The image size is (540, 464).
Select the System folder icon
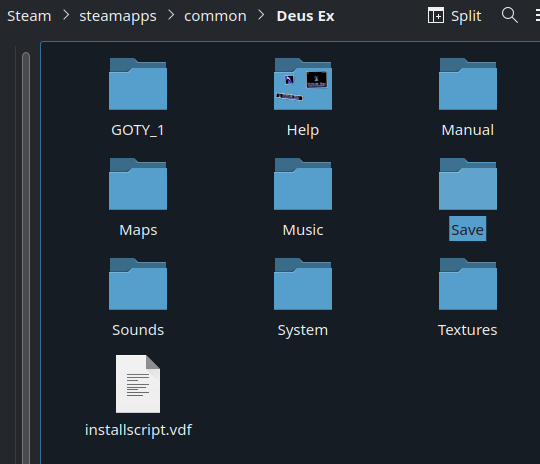(x=303, y=284)
